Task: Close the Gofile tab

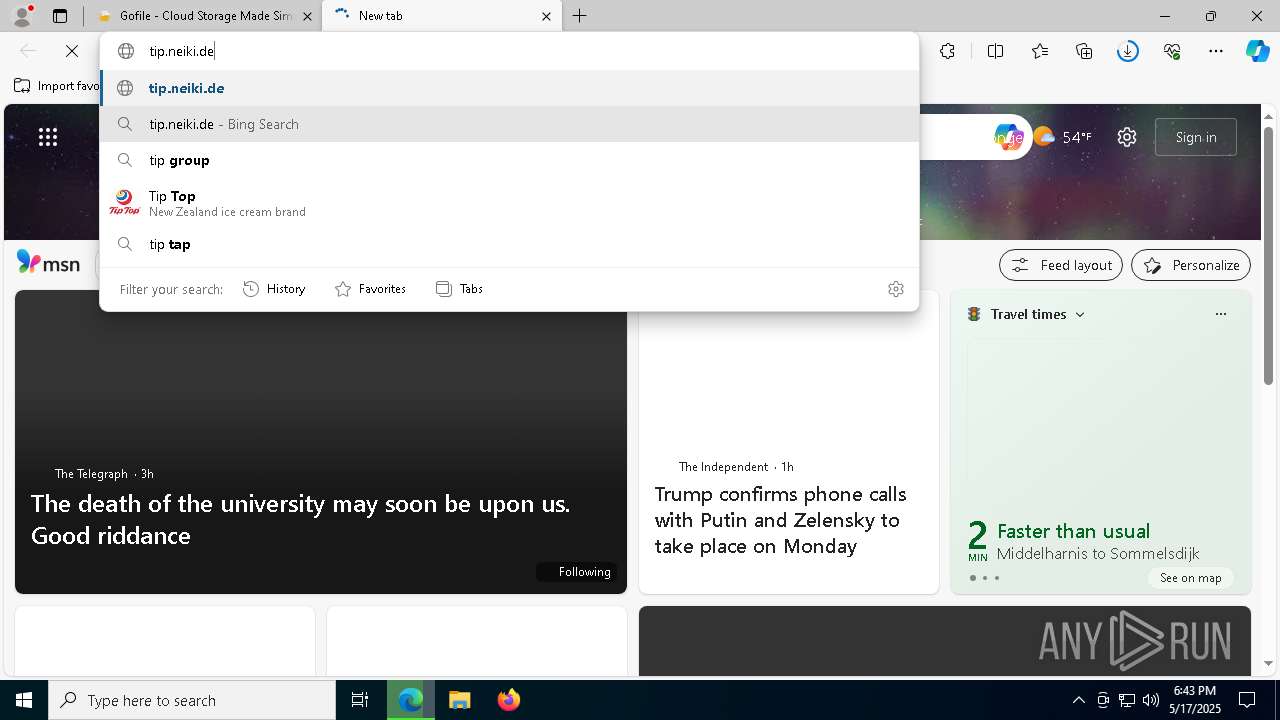Action: [307, 16]
